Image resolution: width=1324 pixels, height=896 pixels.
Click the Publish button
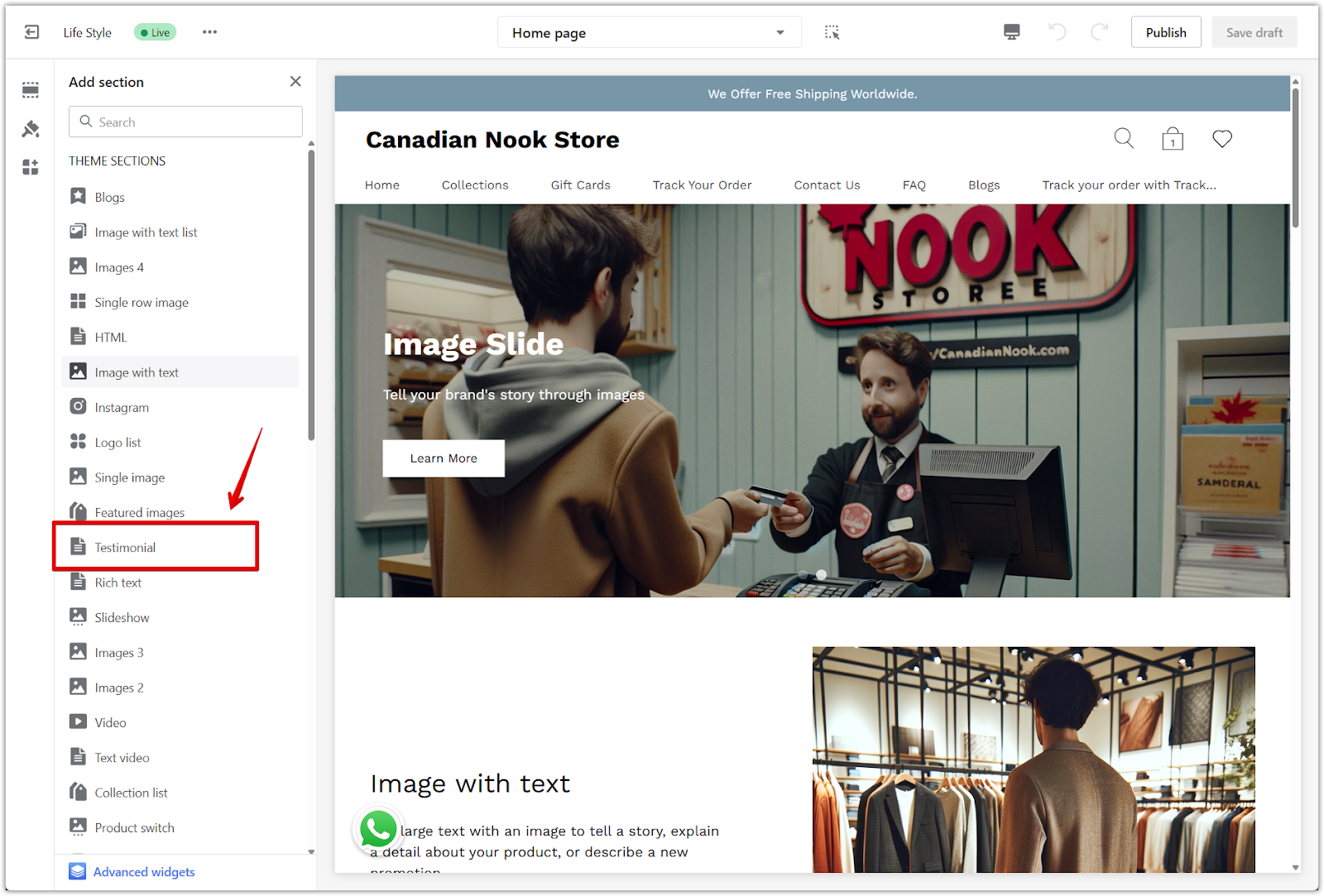1166,32
